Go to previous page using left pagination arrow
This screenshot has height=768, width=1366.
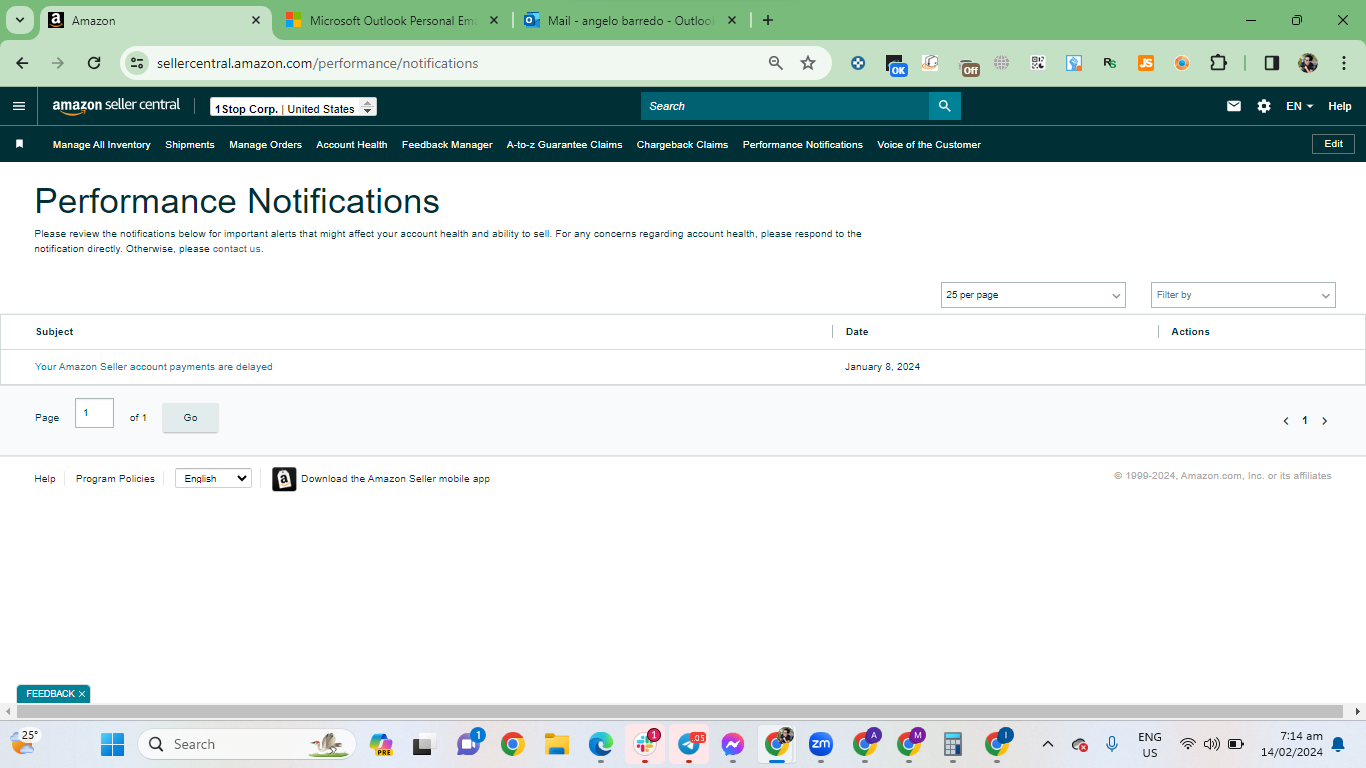[1286, 421]
